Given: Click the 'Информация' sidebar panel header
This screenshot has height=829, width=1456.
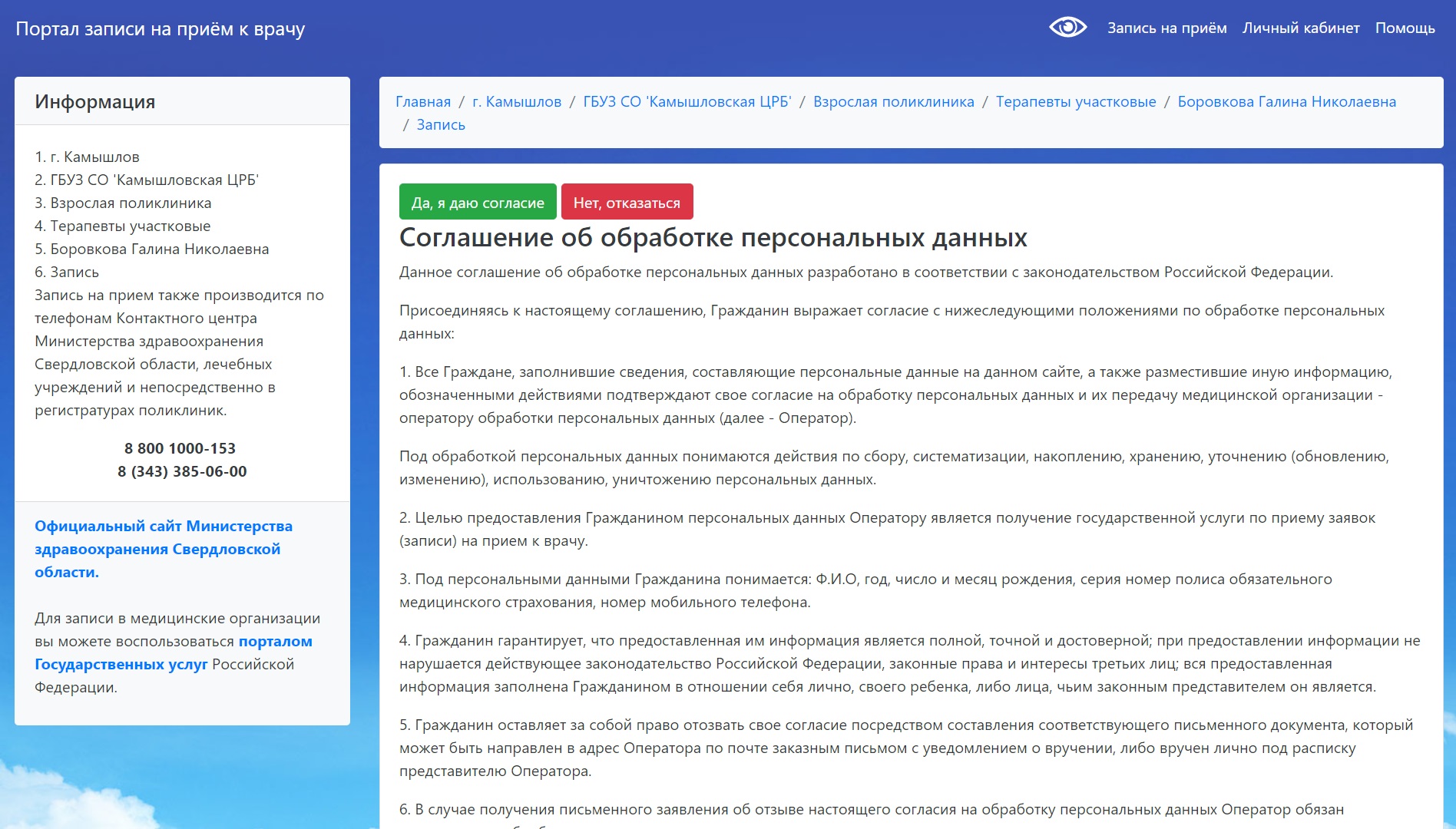Looking at the screenshot, I should click(x=95, y=102).
